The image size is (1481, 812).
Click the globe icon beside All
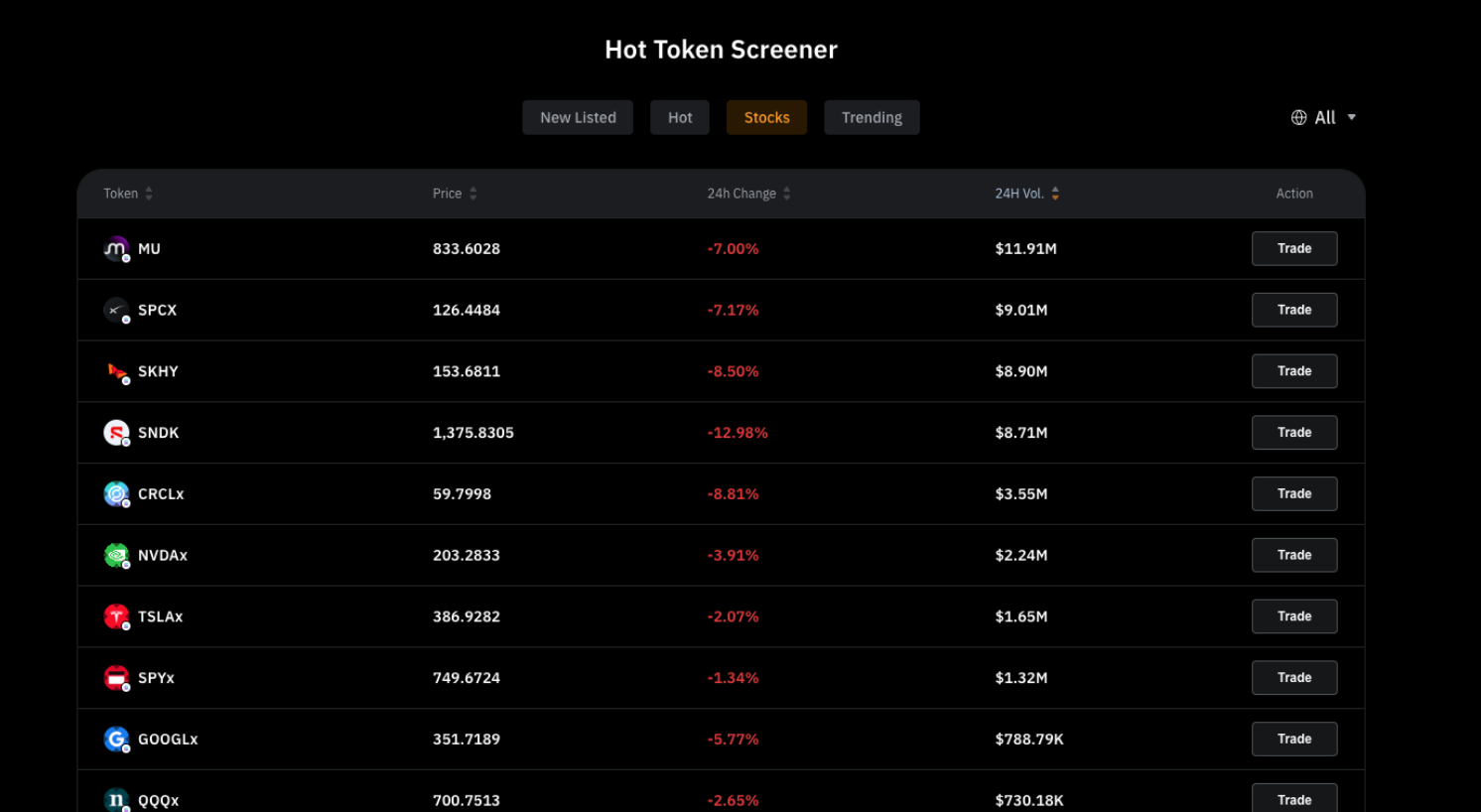(1298, 117)
